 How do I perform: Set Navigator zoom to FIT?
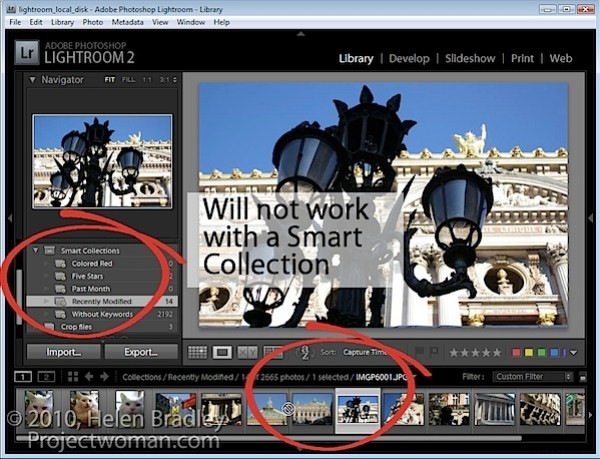coord(109,80)
